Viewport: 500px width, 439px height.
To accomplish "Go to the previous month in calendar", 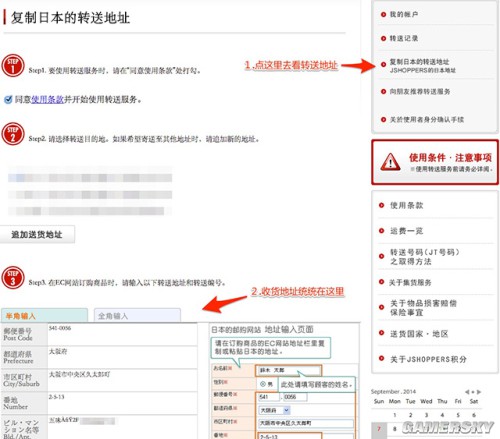I will click(x=467, y=392).
